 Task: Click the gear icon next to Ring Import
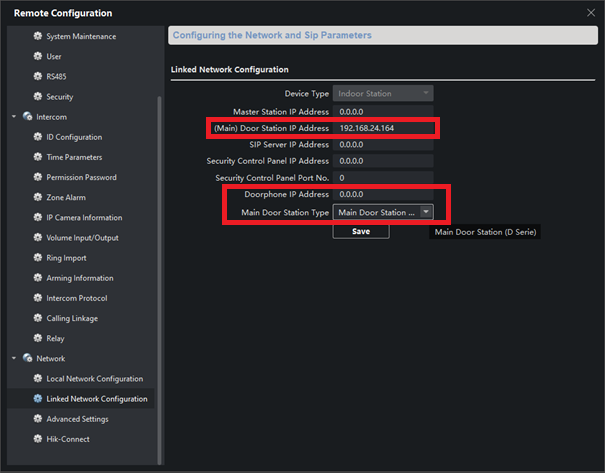38,258
